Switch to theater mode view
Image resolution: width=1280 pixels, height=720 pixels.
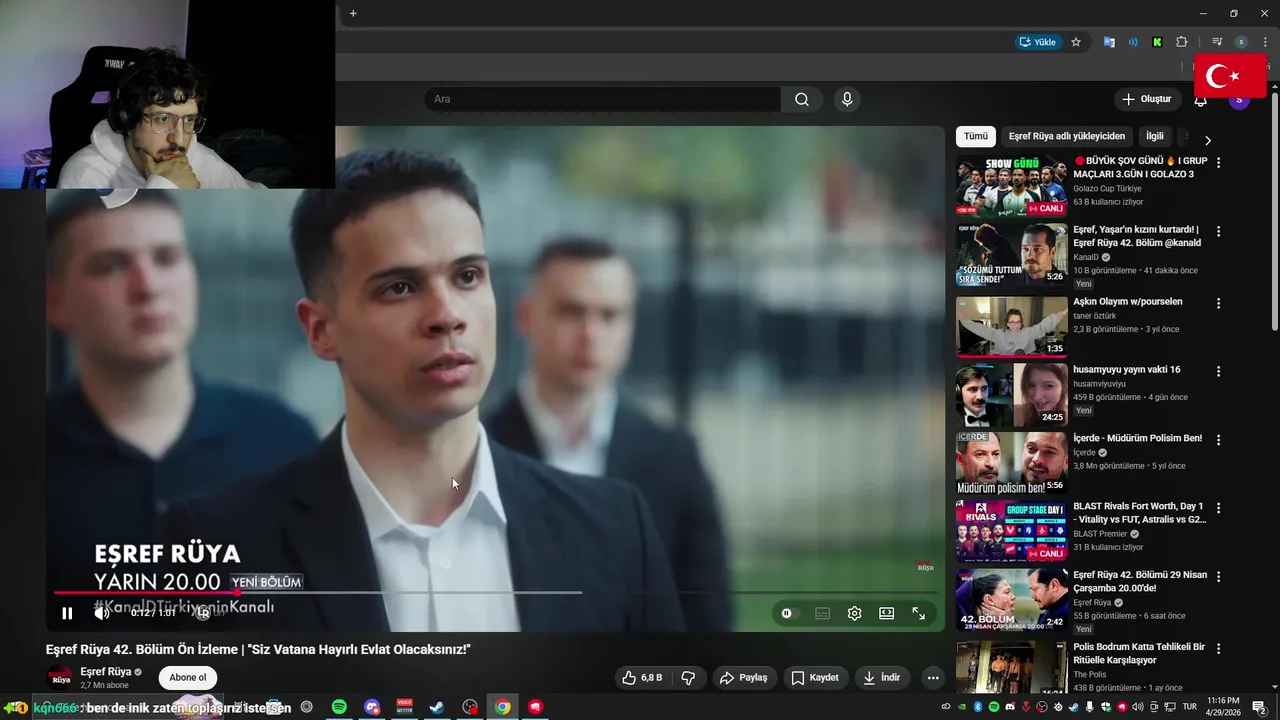[x=886, y=613]
